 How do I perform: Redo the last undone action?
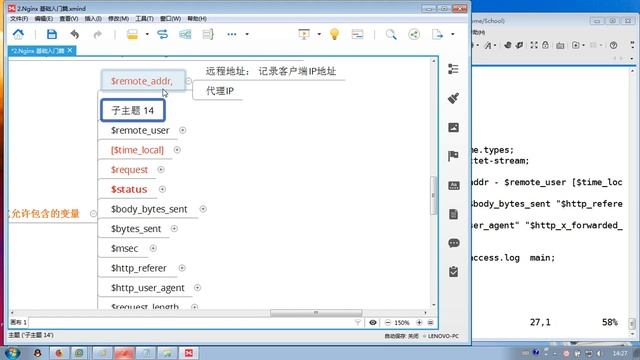point(98,34)
